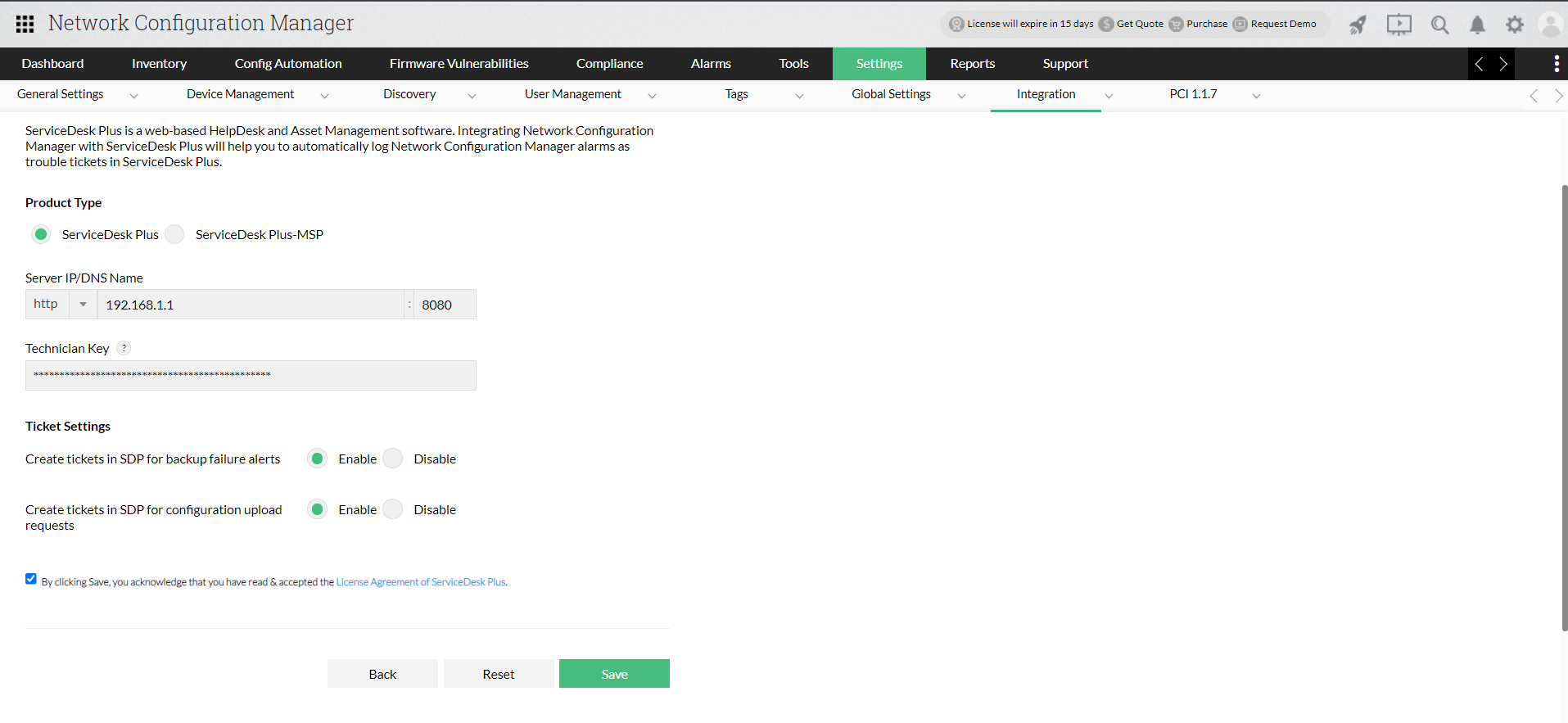1568x723 pixels.
Task: Open the apps grid launcher icon
Action: coord(25,24)
